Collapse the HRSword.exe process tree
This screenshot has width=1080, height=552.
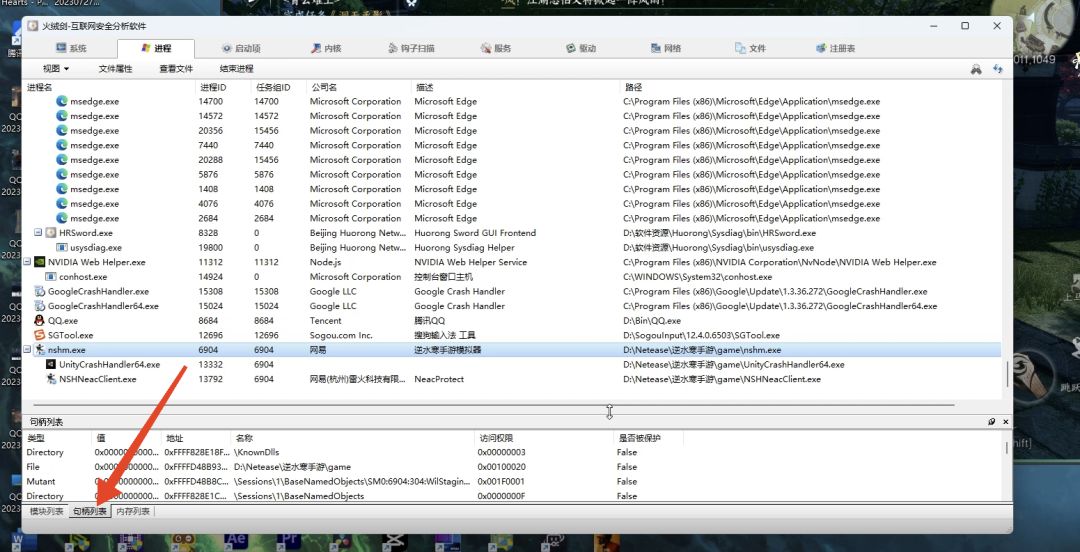39,233
